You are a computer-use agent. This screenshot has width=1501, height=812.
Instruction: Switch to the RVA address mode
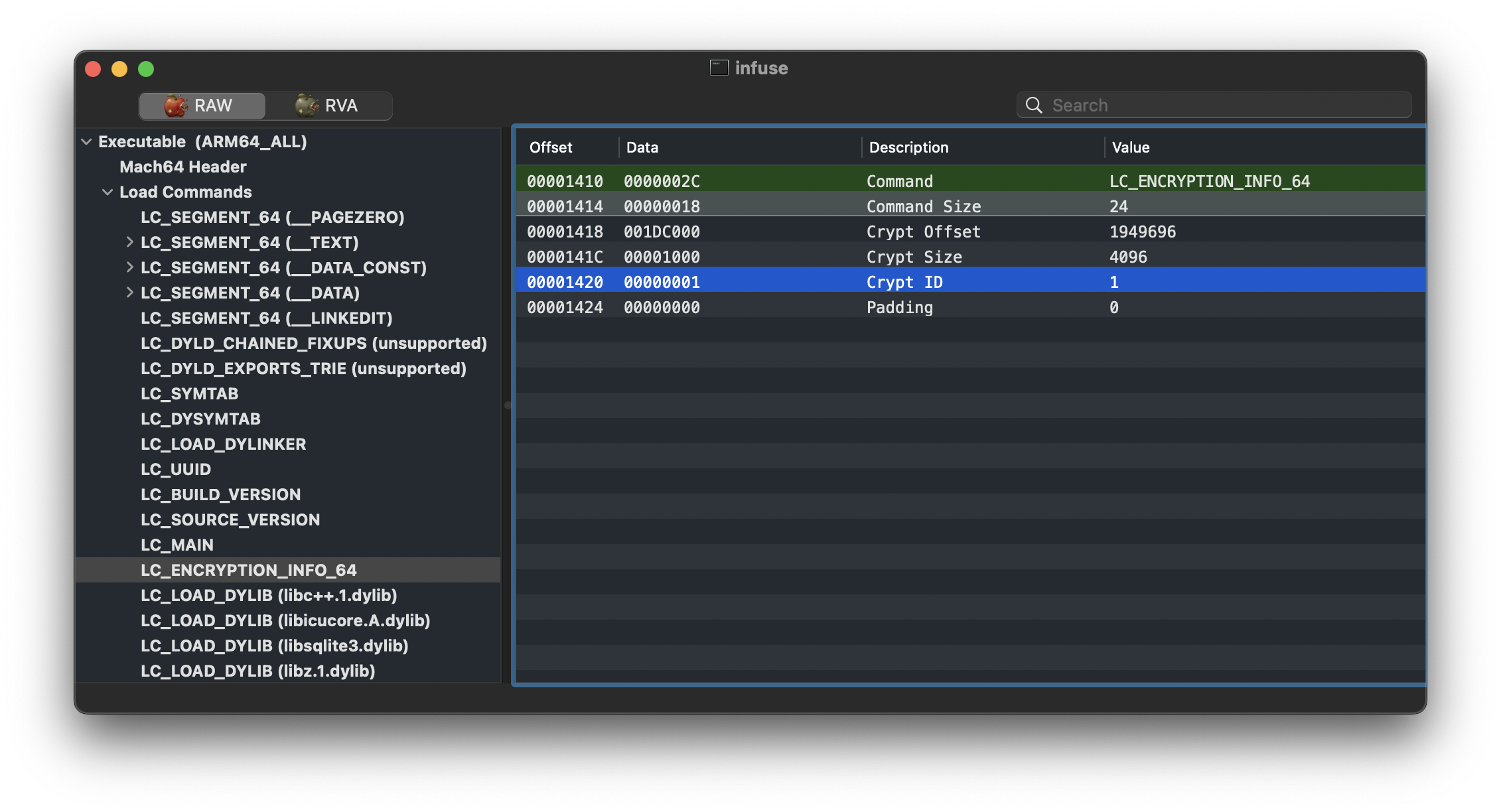(328, 105)
